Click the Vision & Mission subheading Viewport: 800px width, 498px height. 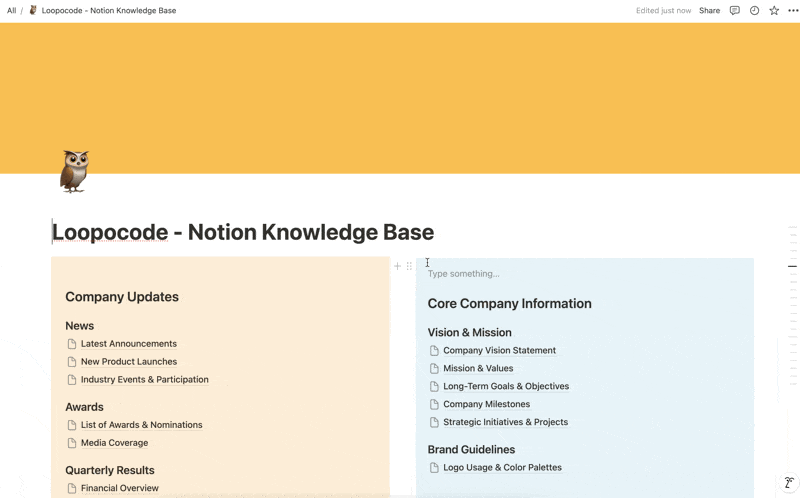469,333
